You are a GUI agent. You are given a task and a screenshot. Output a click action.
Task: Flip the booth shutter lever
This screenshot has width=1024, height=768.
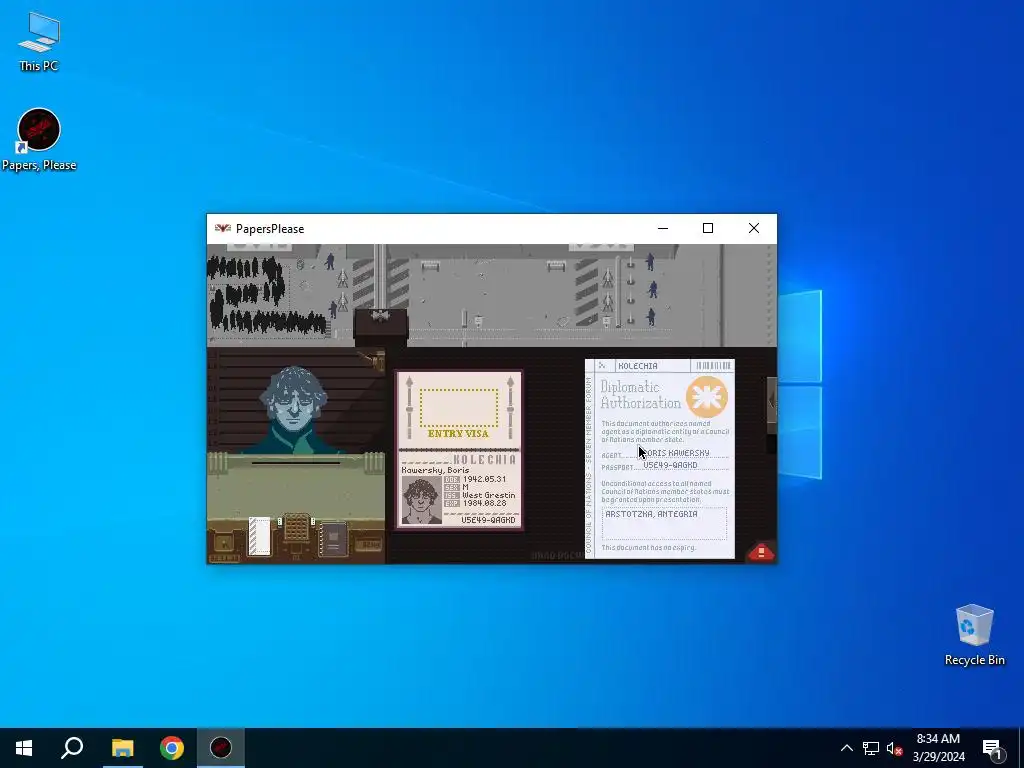pyautogui.click(x=372, y=359)
